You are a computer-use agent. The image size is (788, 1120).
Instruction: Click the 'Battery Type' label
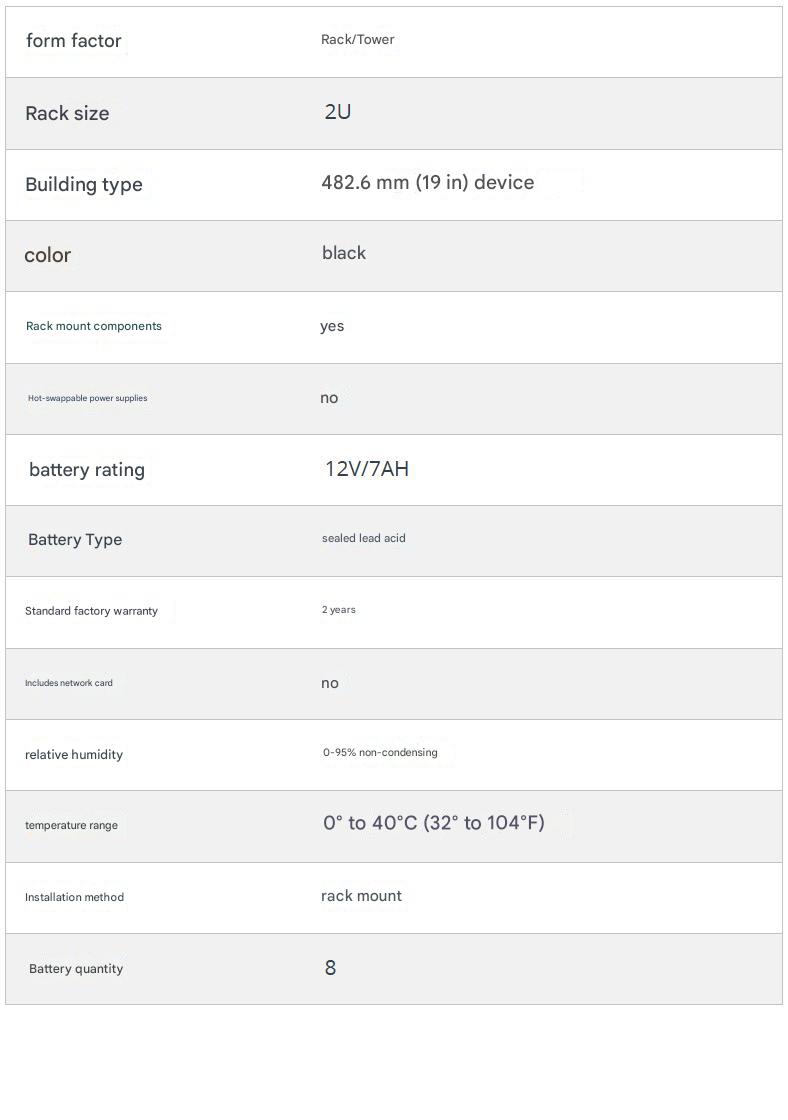75,540
